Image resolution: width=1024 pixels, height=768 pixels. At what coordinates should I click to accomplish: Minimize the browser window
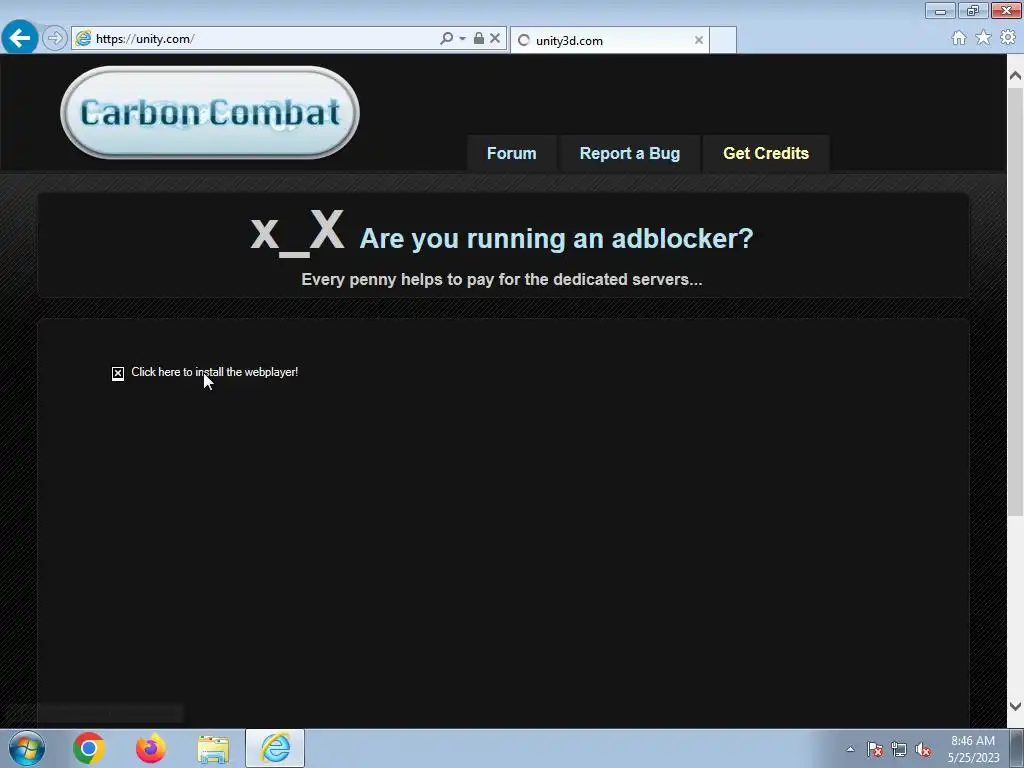940,11
